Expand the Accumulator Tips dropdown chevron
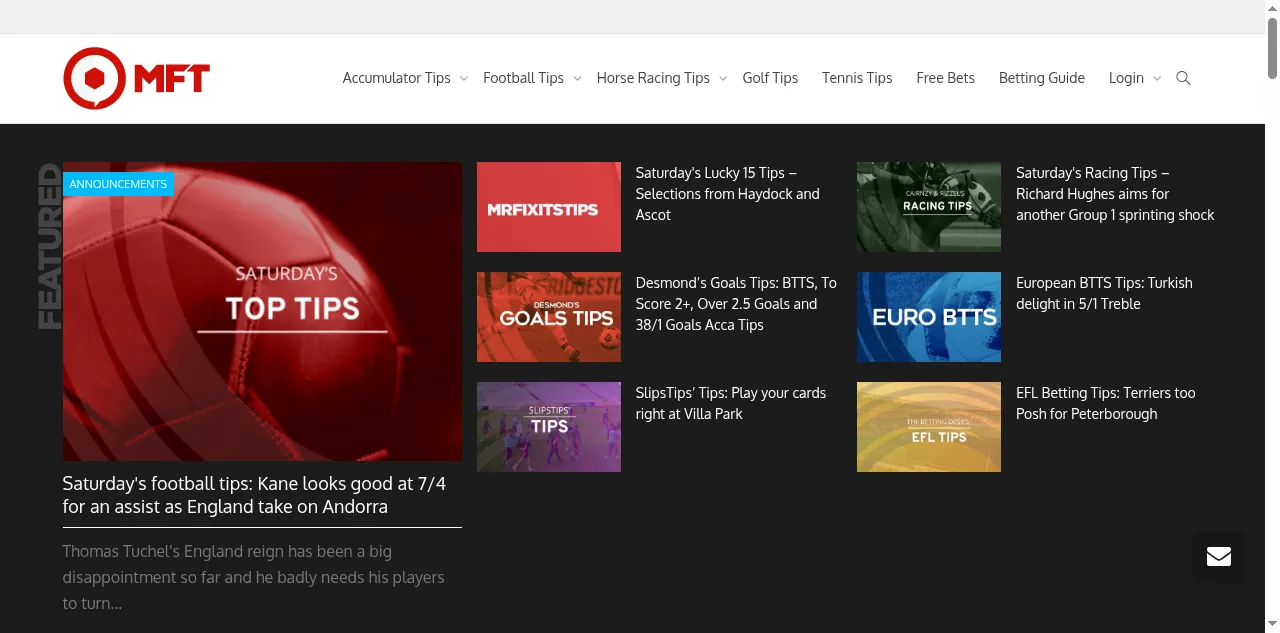The height and width of the screenshot is (633, 1280). tap(464, 79)
